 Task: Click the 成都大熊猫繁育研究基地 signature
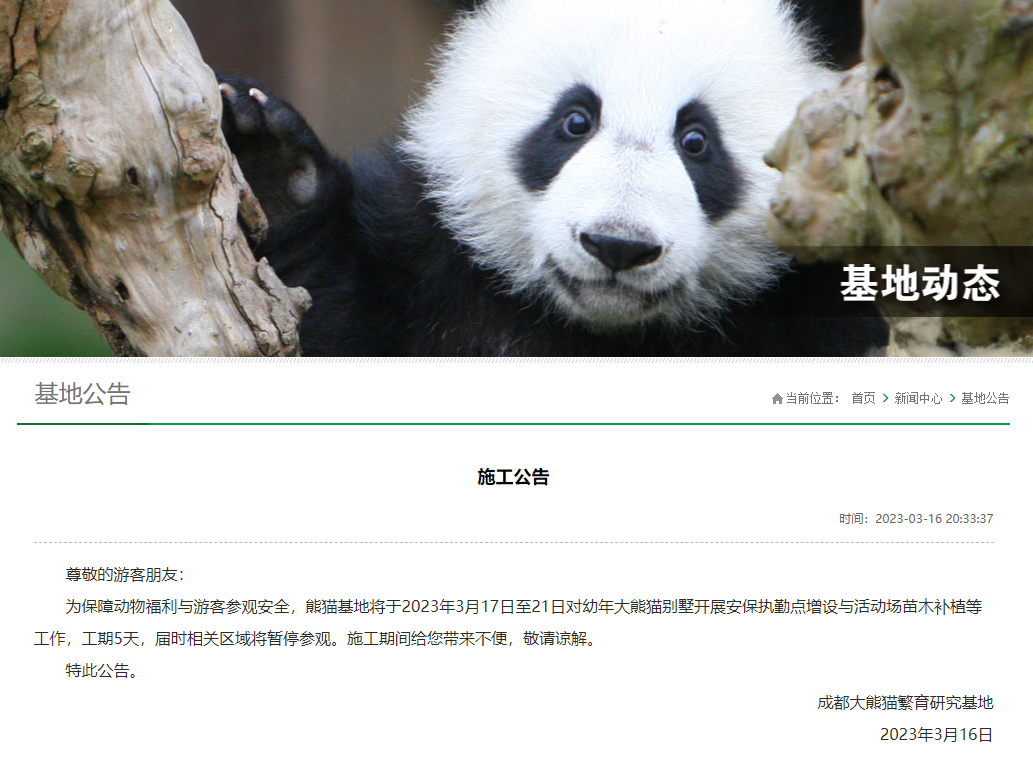[x=905, y=703]
